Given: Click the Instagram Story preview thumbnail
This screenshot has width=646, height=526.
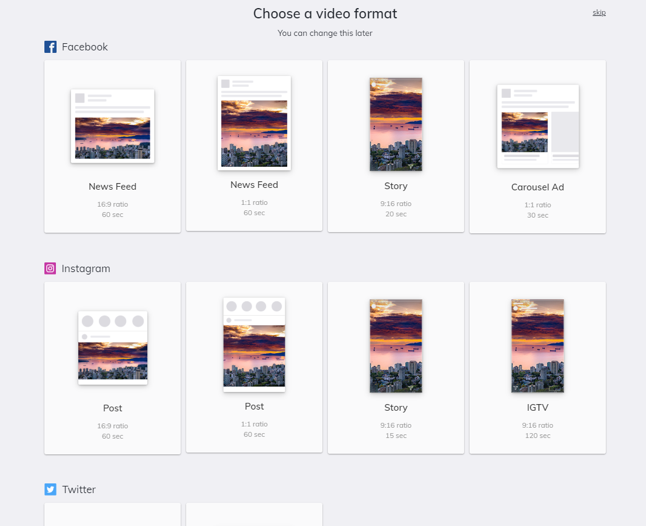Looking at the screenshot, I should coord(396,346).
